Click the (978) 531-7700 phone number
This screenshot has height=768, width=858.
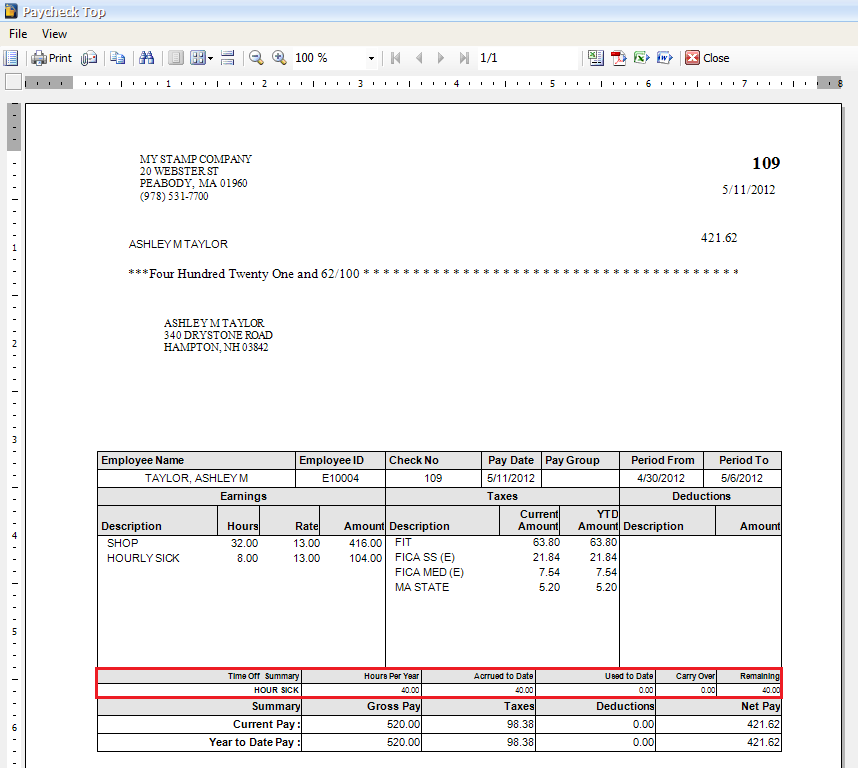point(174,196)
